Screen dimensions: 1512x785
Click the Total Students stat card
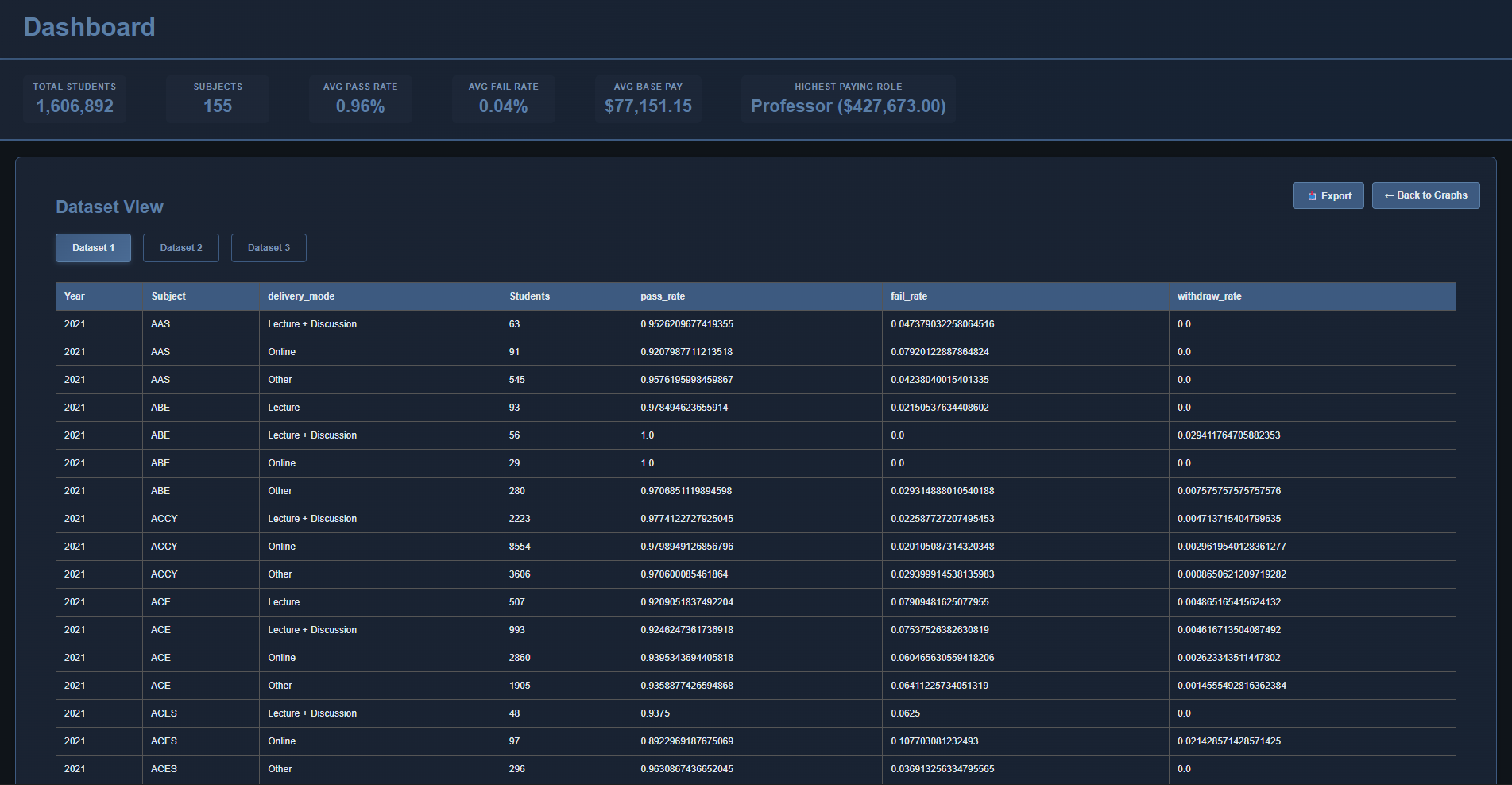click(75, 99)
